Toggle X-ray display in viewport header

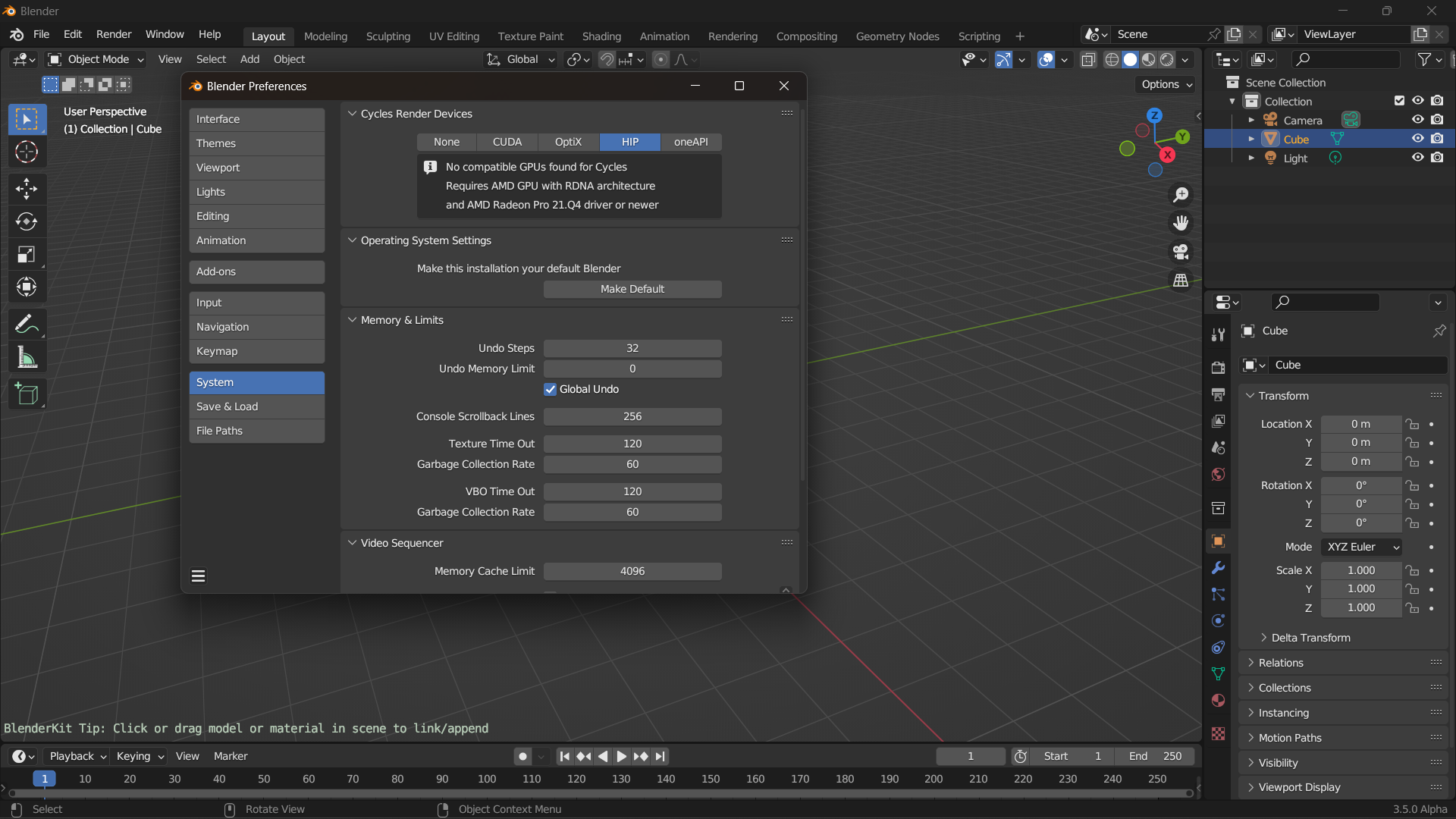[x=1087, y=59]
